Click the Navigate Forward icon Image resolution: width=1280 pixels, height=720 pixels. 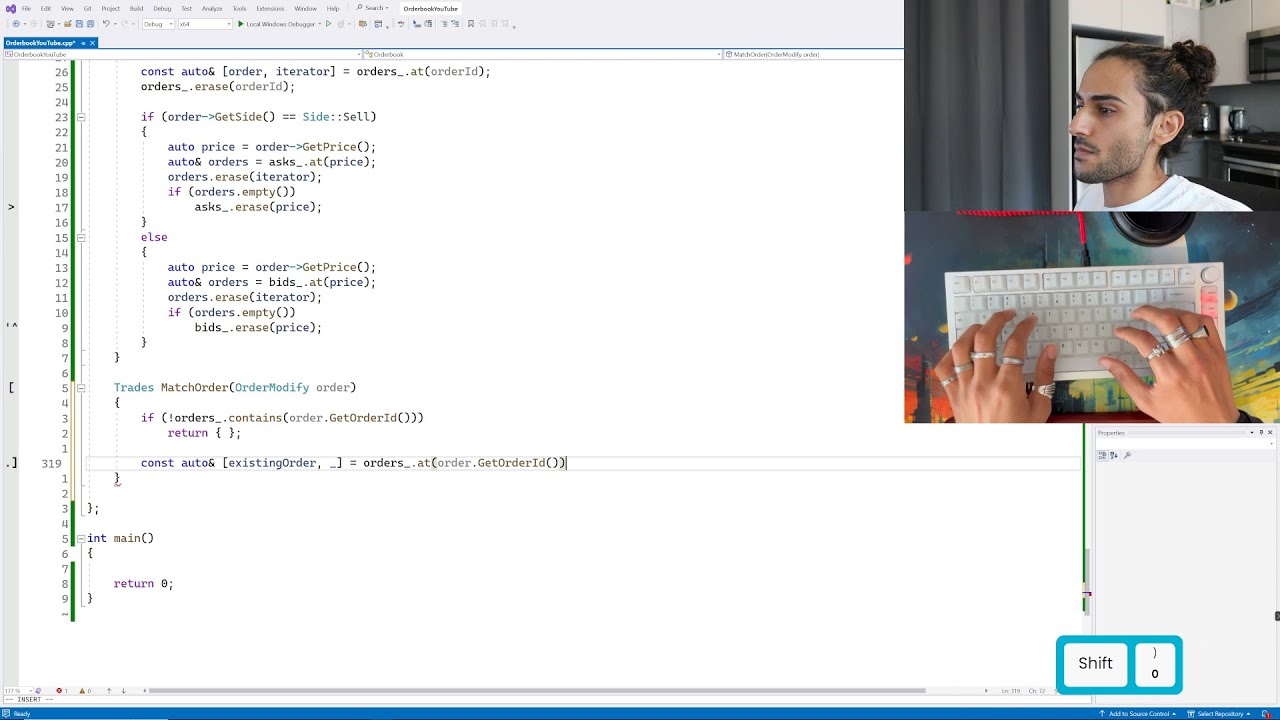34,24
